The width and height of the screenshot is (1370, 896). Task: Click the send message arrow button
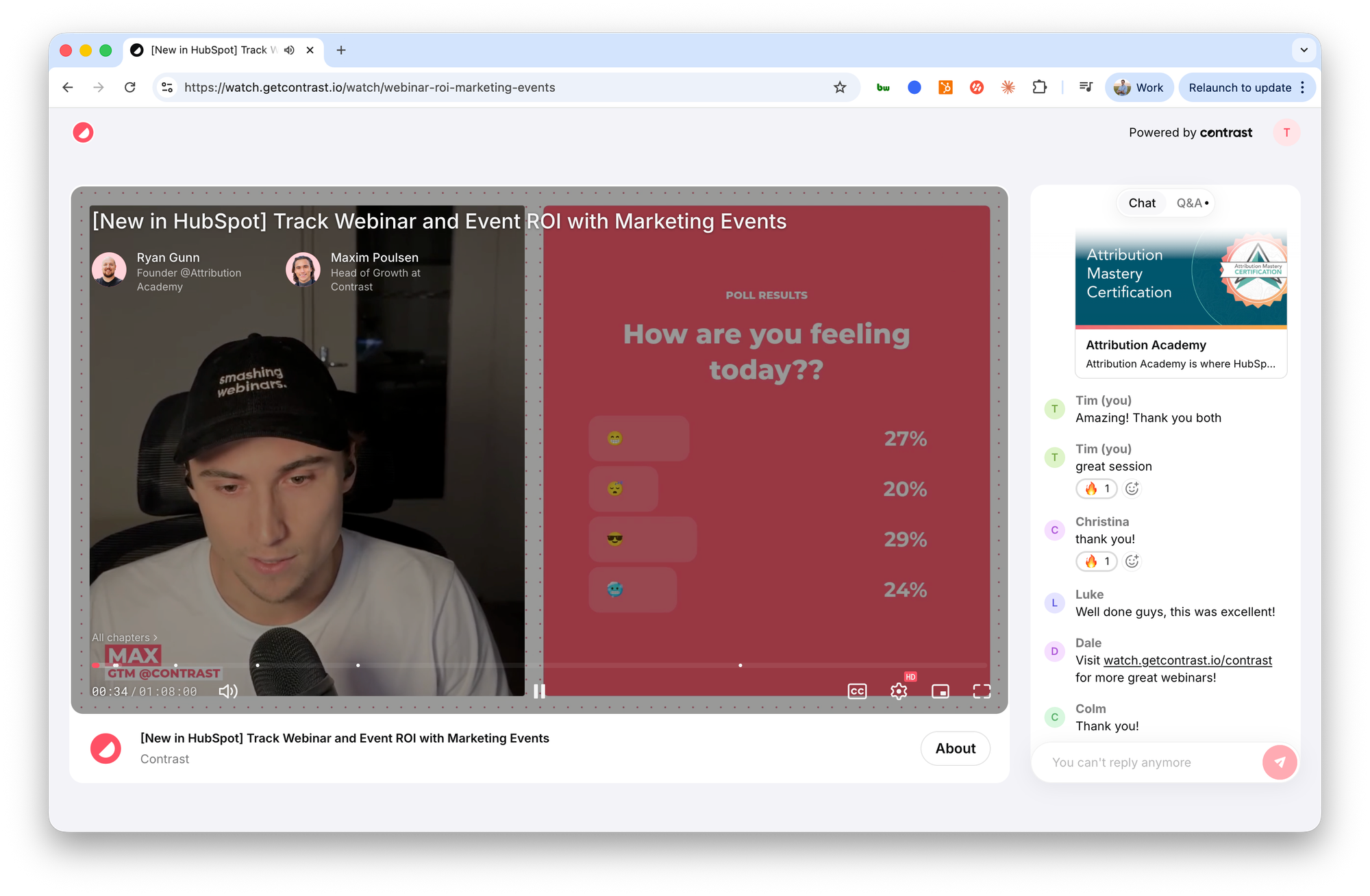tap(1279, 762)
